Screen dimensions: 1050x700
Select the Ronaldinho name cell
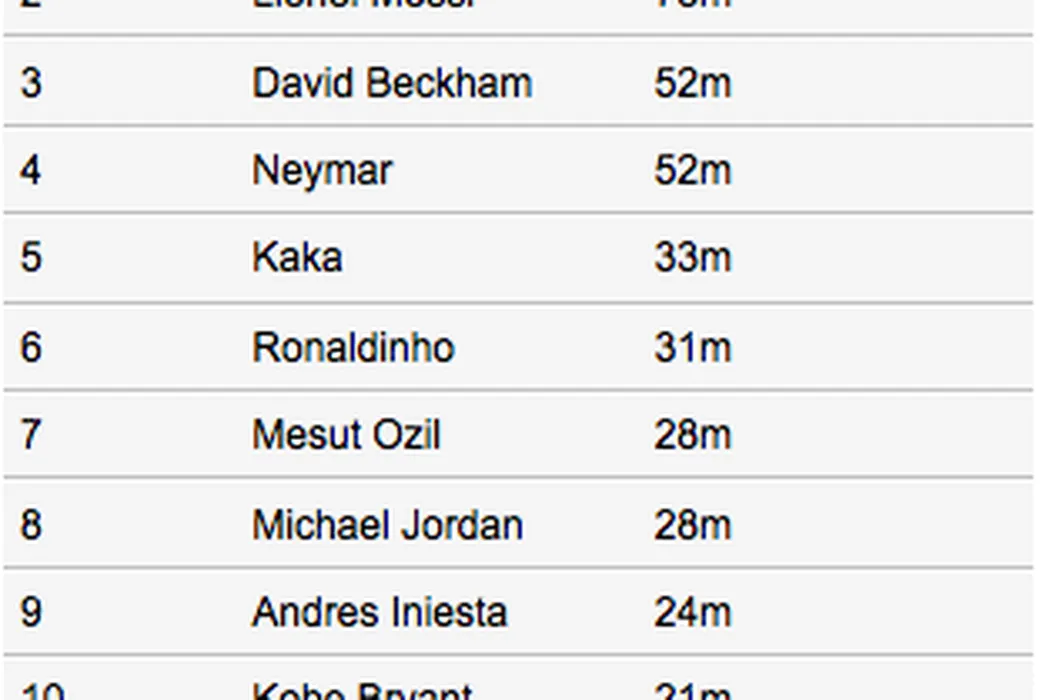coord(353,348)
